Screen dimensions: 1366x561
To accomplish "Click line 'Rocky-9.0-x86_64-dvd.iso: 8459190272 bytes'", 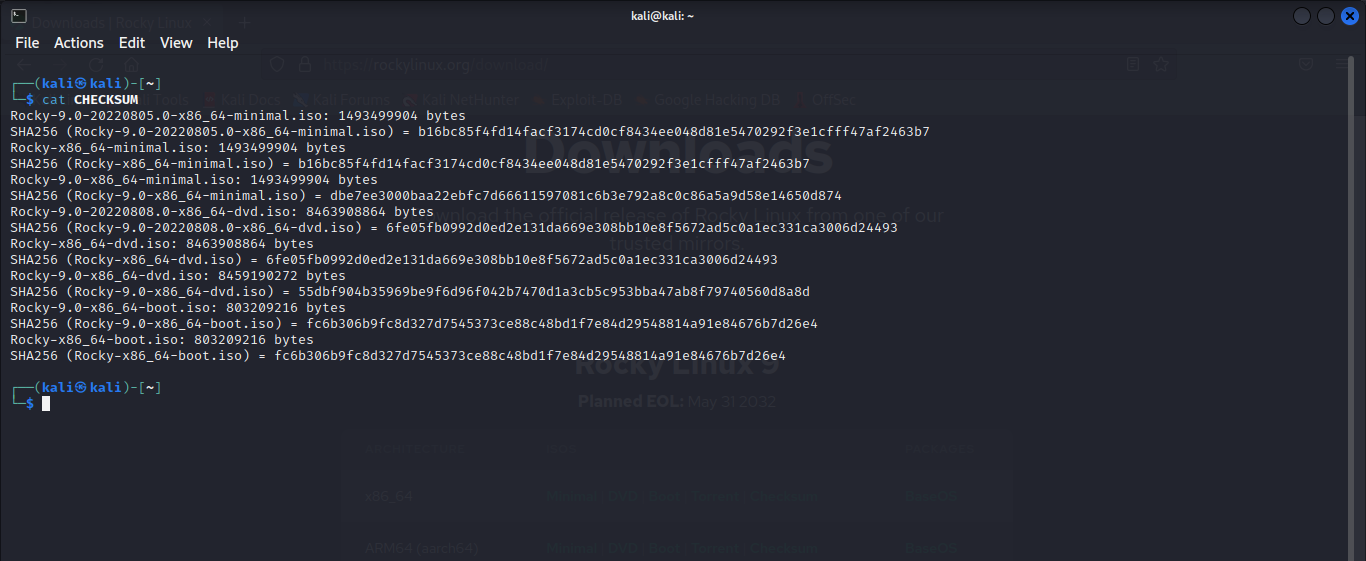I will [x=178, y=275].
